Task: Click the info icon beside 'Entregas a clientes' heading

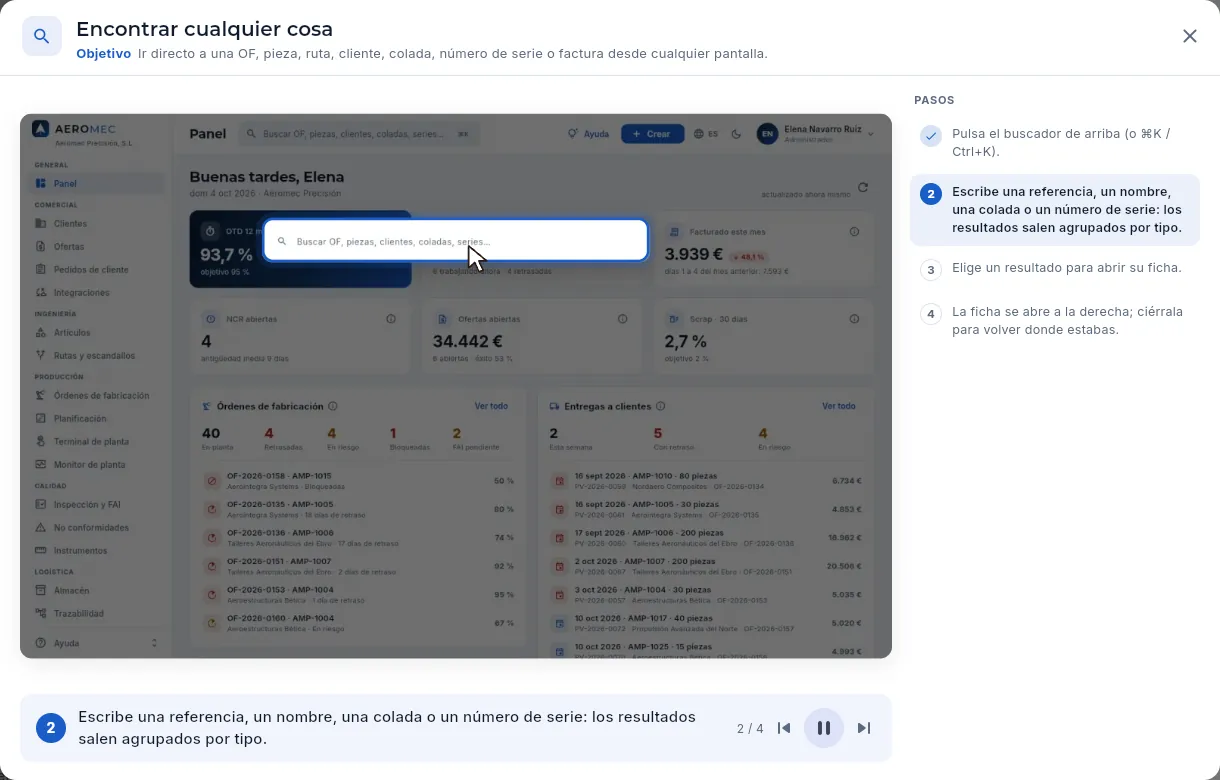Action: (x=661, y=407)
